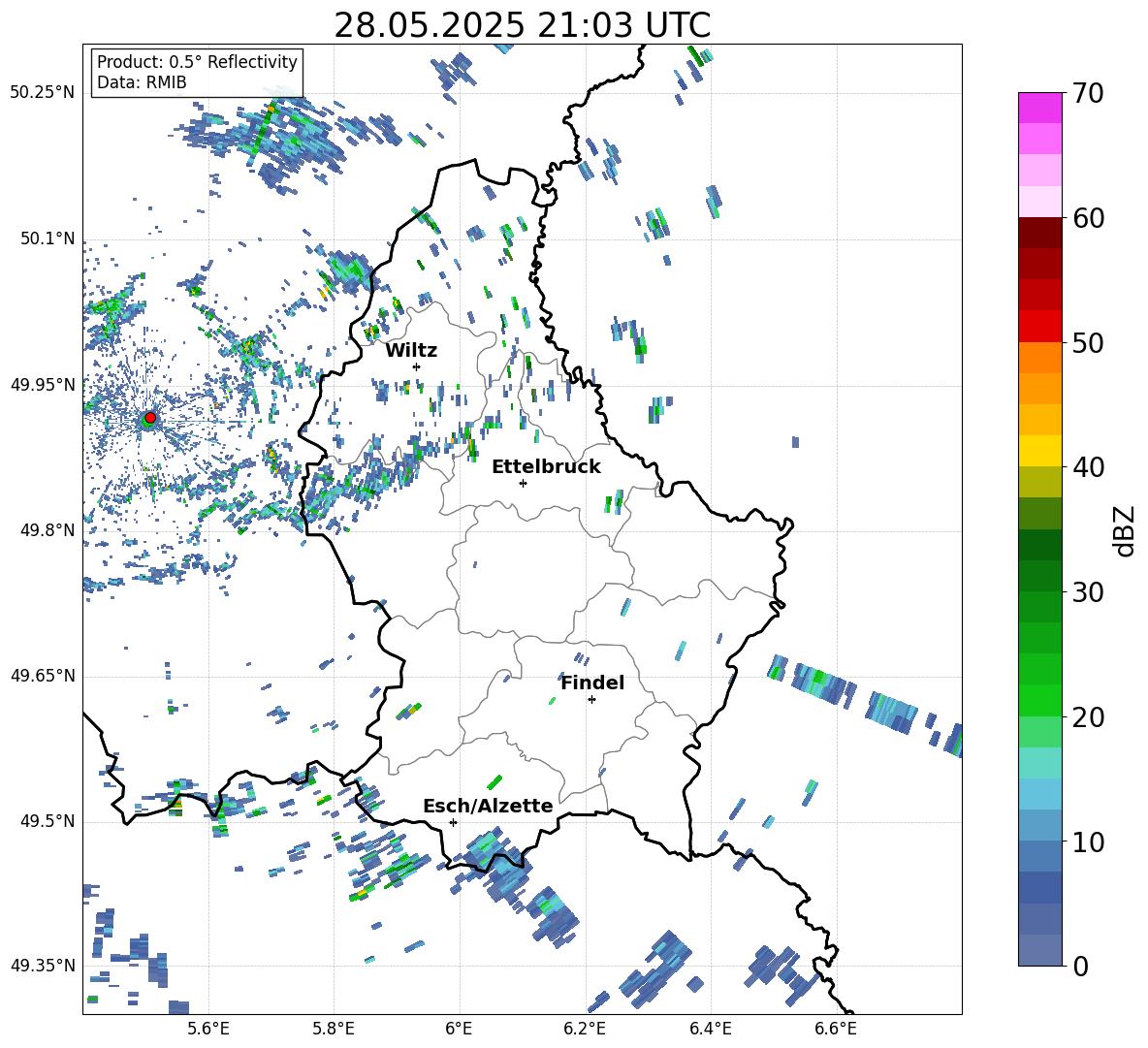Click the turquoise colorbar swatch below 20
1148x1048 pixels.
point(1039,763)
